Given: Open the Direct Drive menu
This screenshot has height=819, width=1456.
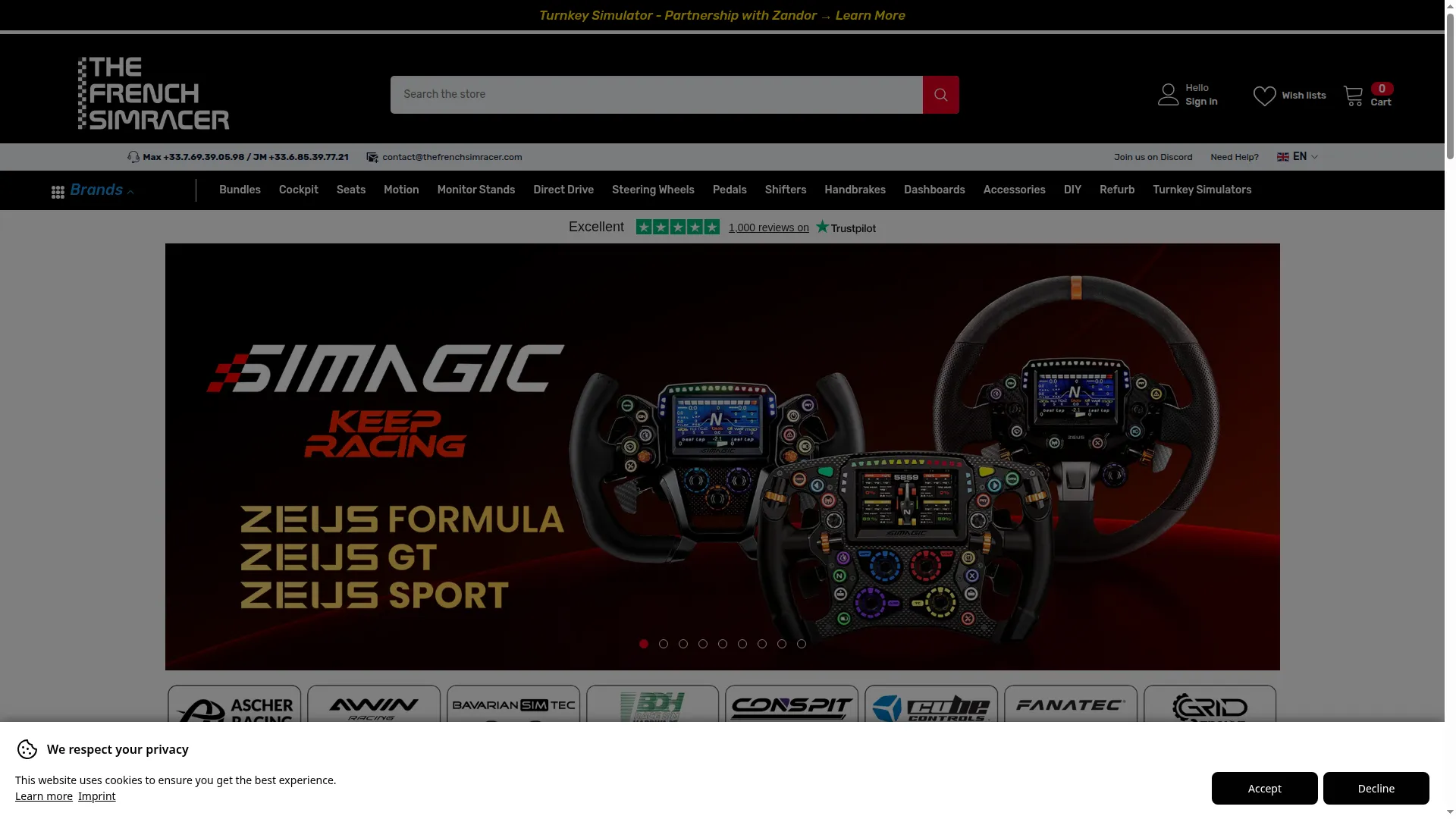Looking at the screenshot, I should (x=563, y=190).
